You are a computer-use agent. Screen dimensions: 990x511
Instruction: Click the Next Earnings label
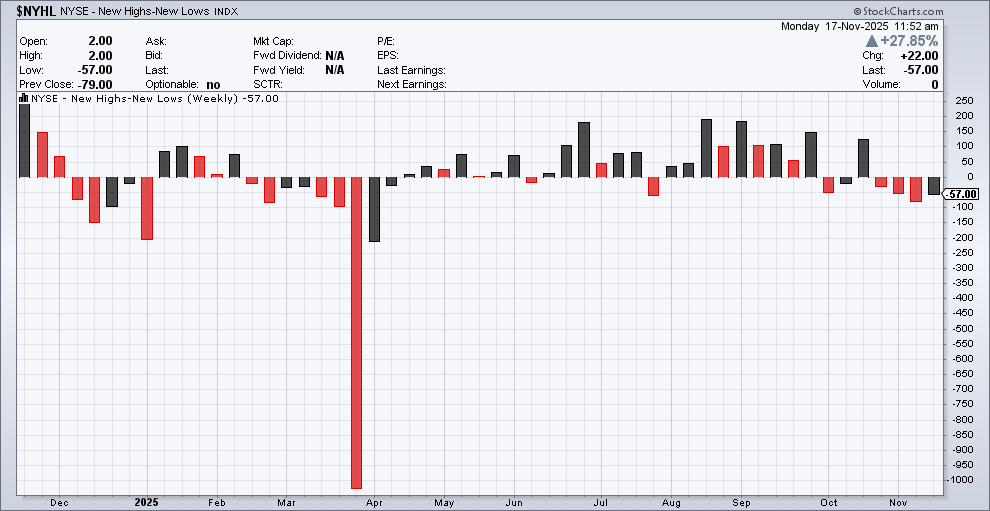point(411,85)
